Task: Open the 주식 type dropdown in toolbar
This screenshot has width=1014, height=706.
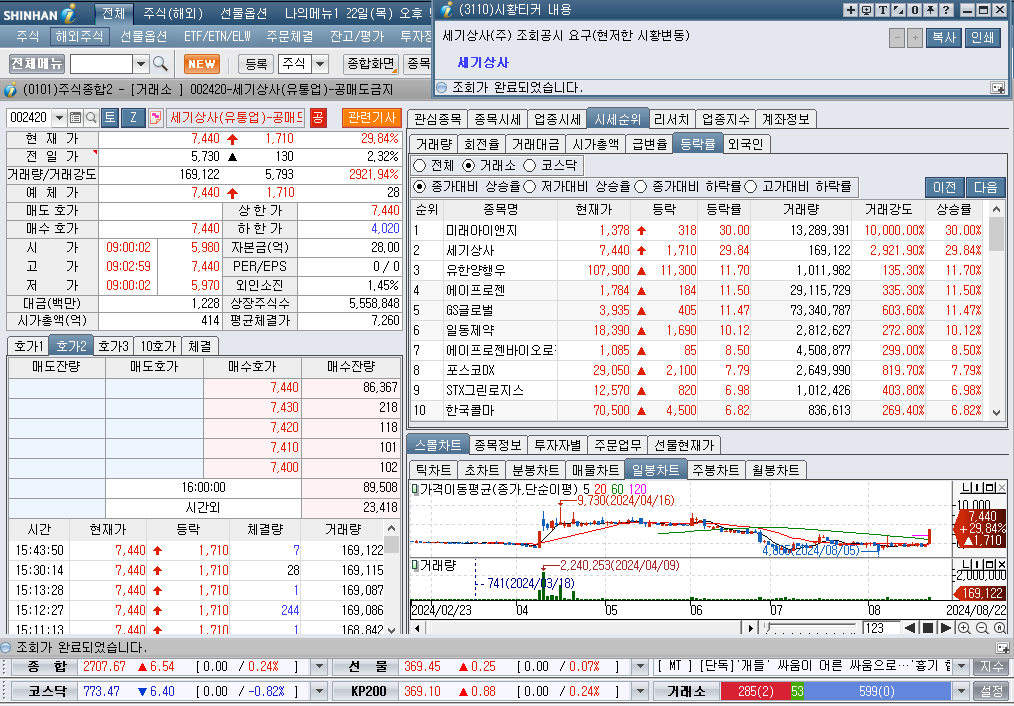Action: (x=321, y=64)
